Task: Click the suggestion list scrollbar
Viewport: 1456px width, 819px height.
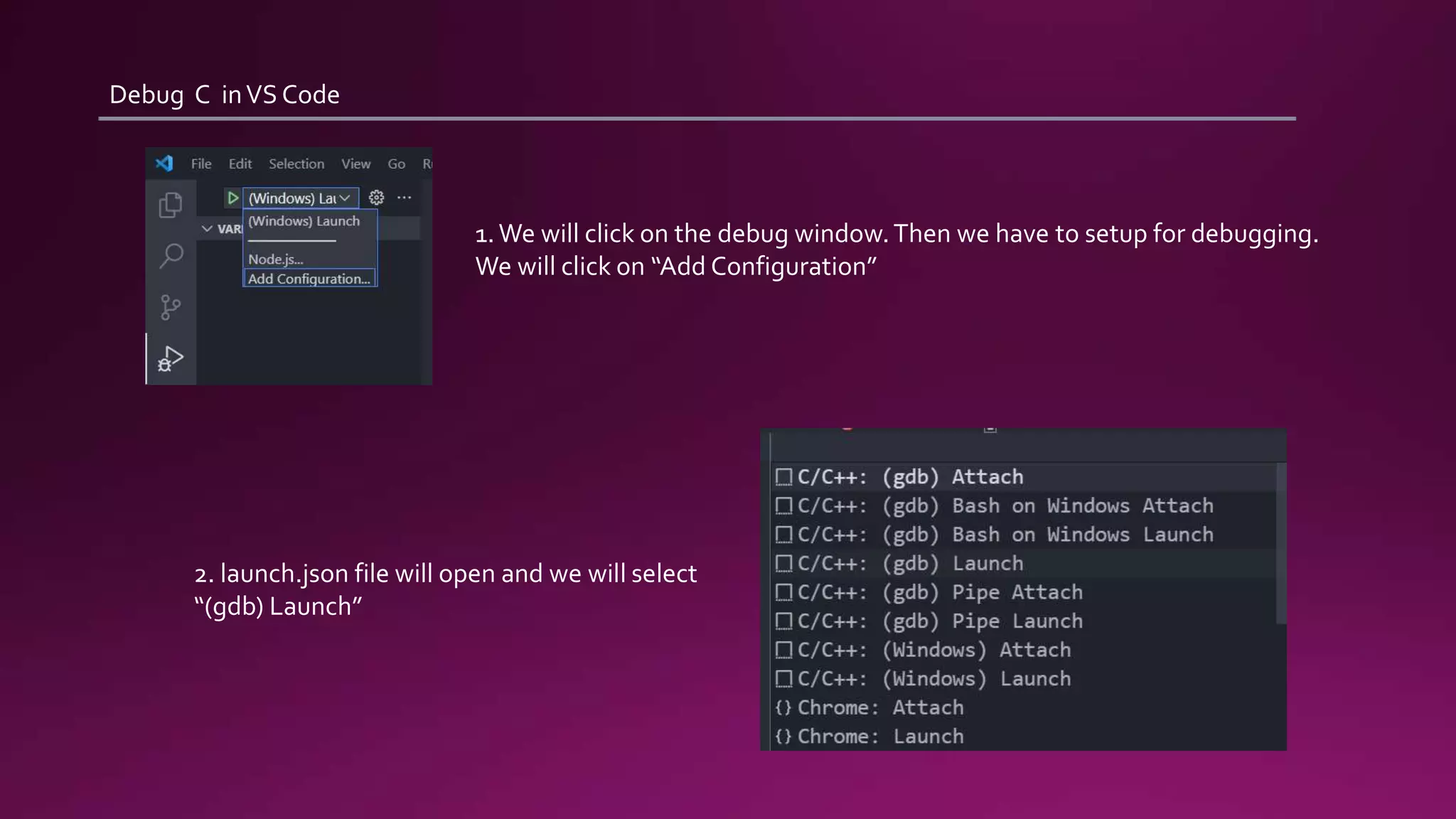Action: [x=1281, y=544]
